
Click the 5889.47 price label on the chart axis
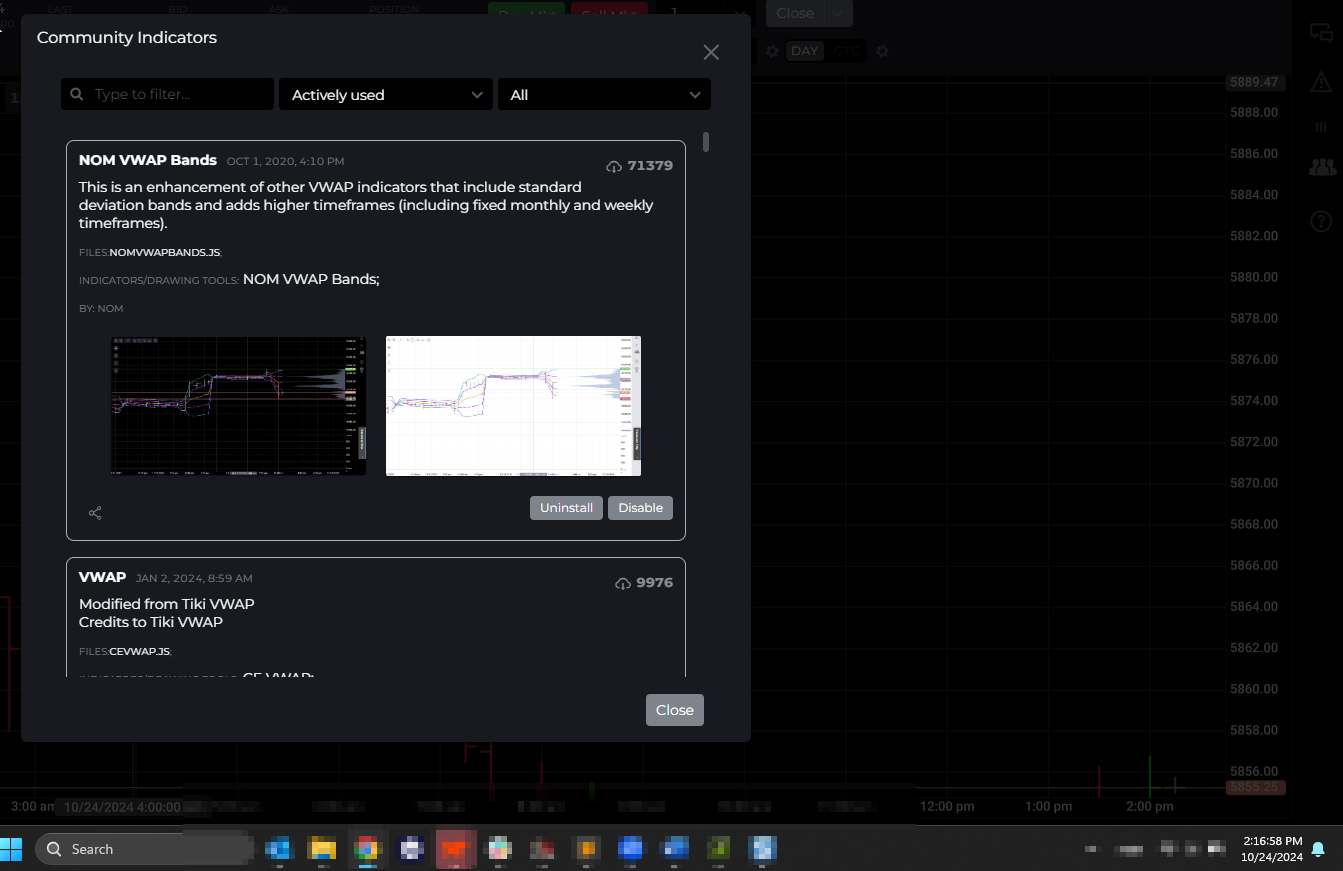tap(1254, 82)
